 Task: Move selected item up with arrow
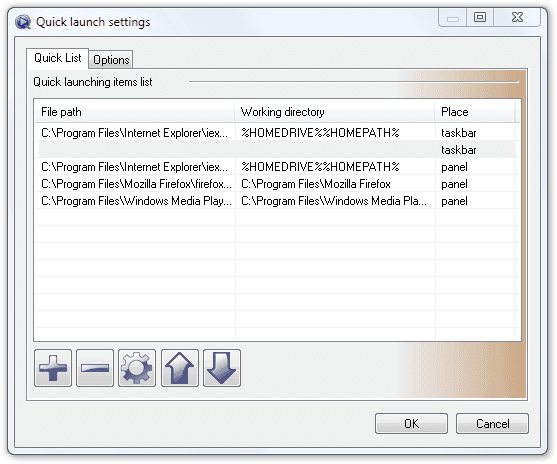click(180, 368)
